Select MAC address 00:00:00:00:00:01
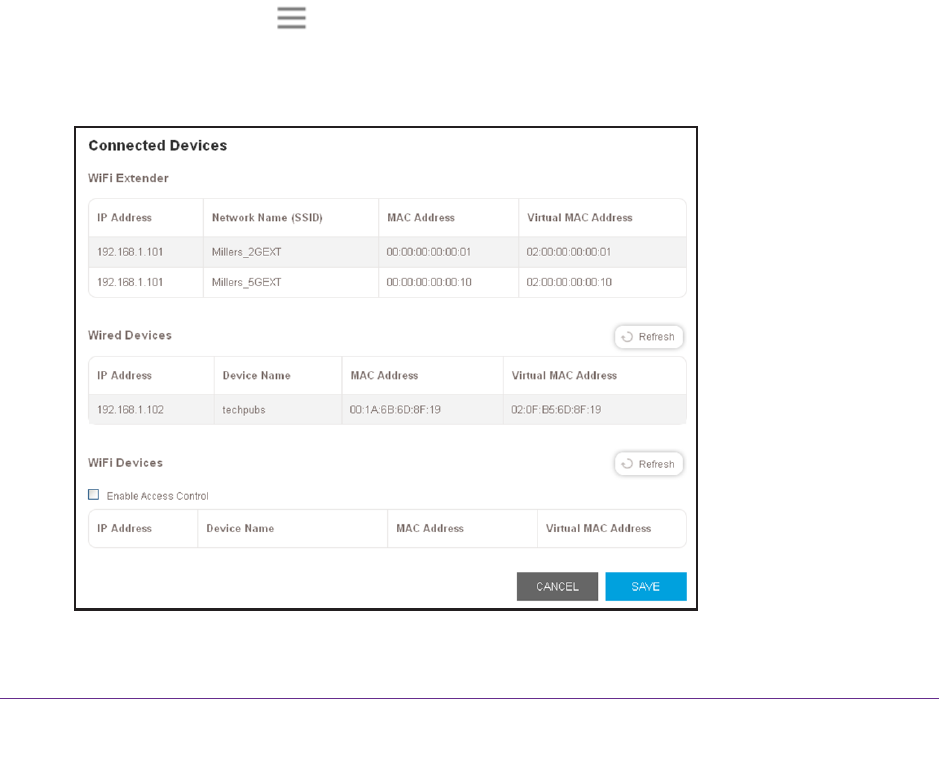Viewport: 939px width, 768px height. 429,252
